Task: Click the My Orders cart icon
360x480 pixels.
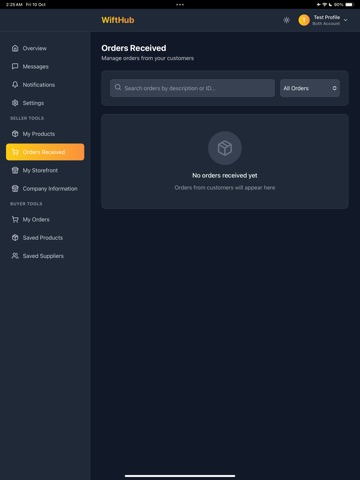Action: coord(15,219)
